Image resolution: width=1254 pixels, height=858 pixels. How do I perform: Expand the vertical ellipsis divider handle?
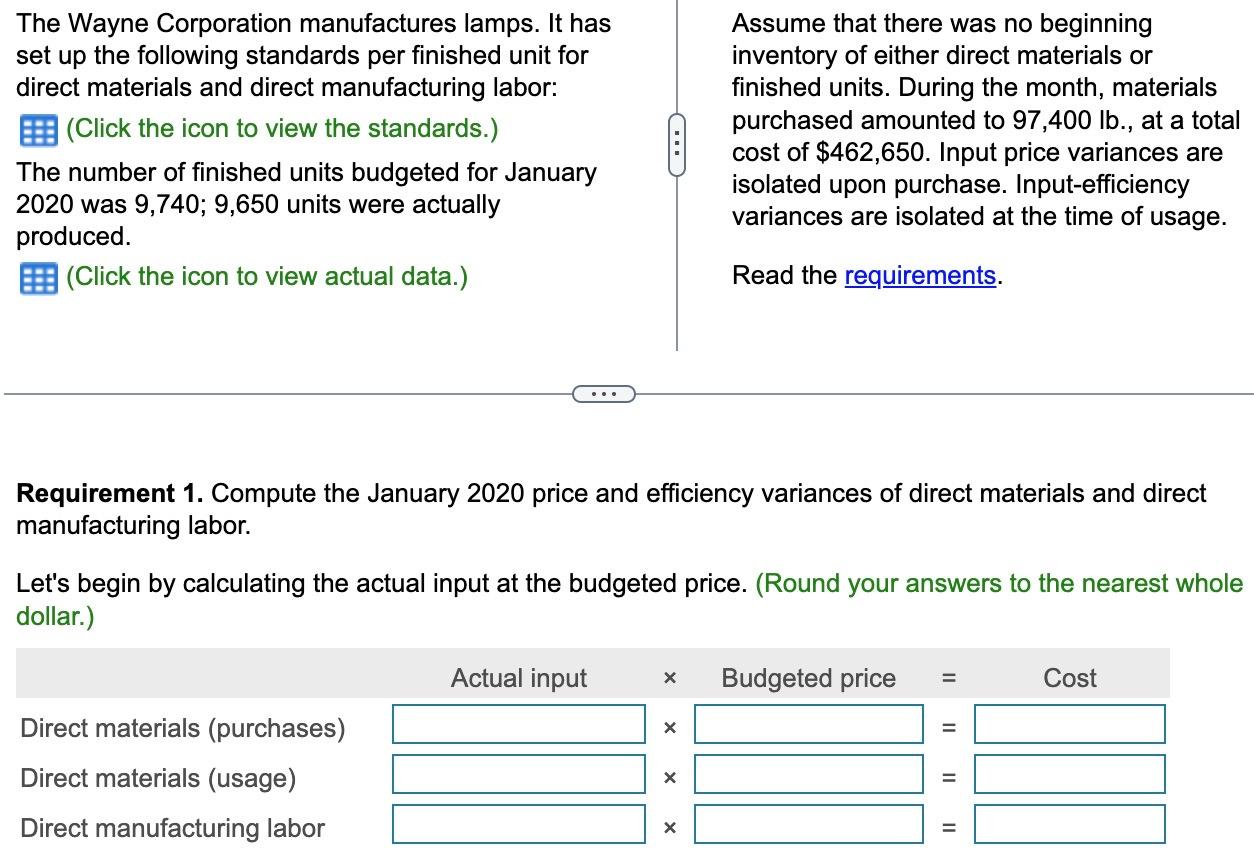coord(676,145)
